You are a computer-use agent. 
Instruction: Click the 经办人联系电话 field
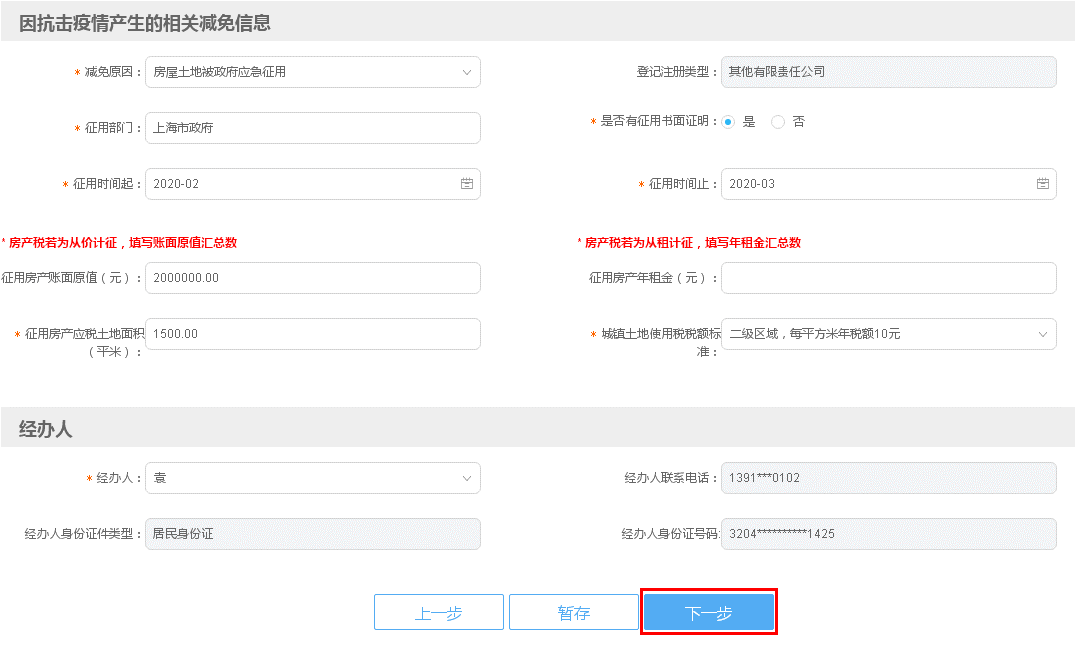tap(888, 478)
